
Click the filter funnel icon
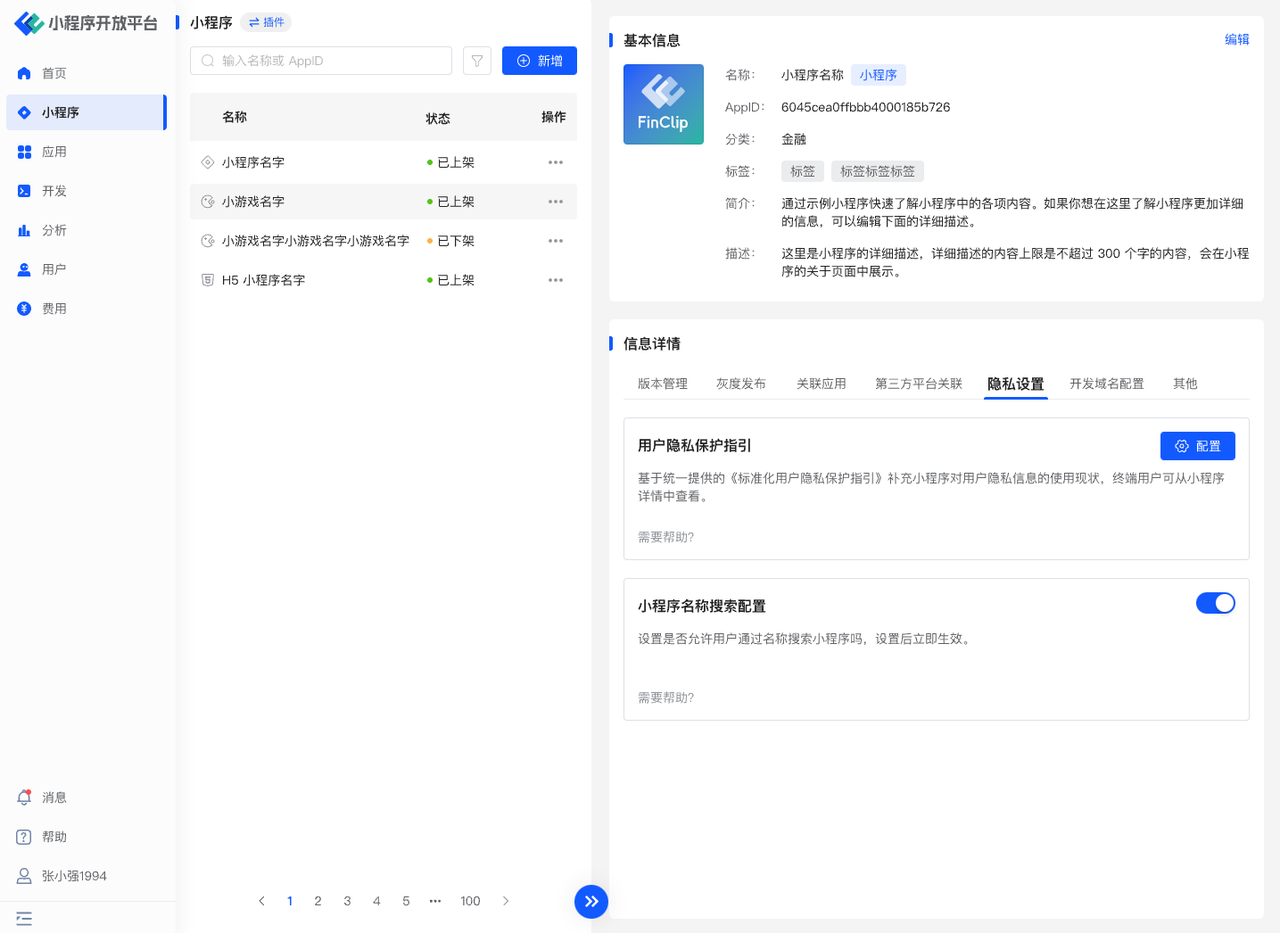(477, 61)
